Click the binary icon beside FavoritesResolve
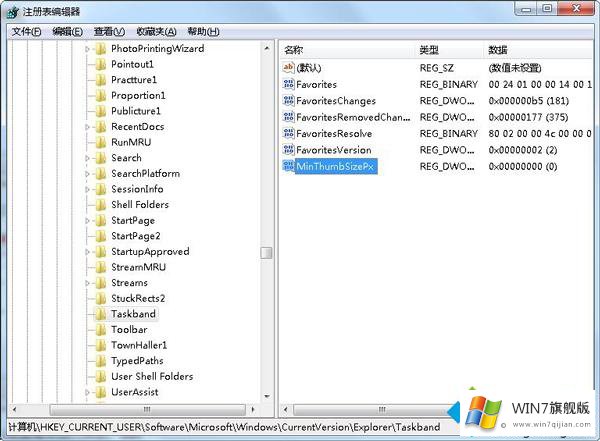The image size is (600, 441). pyautogui.click(x=288, y=134)
